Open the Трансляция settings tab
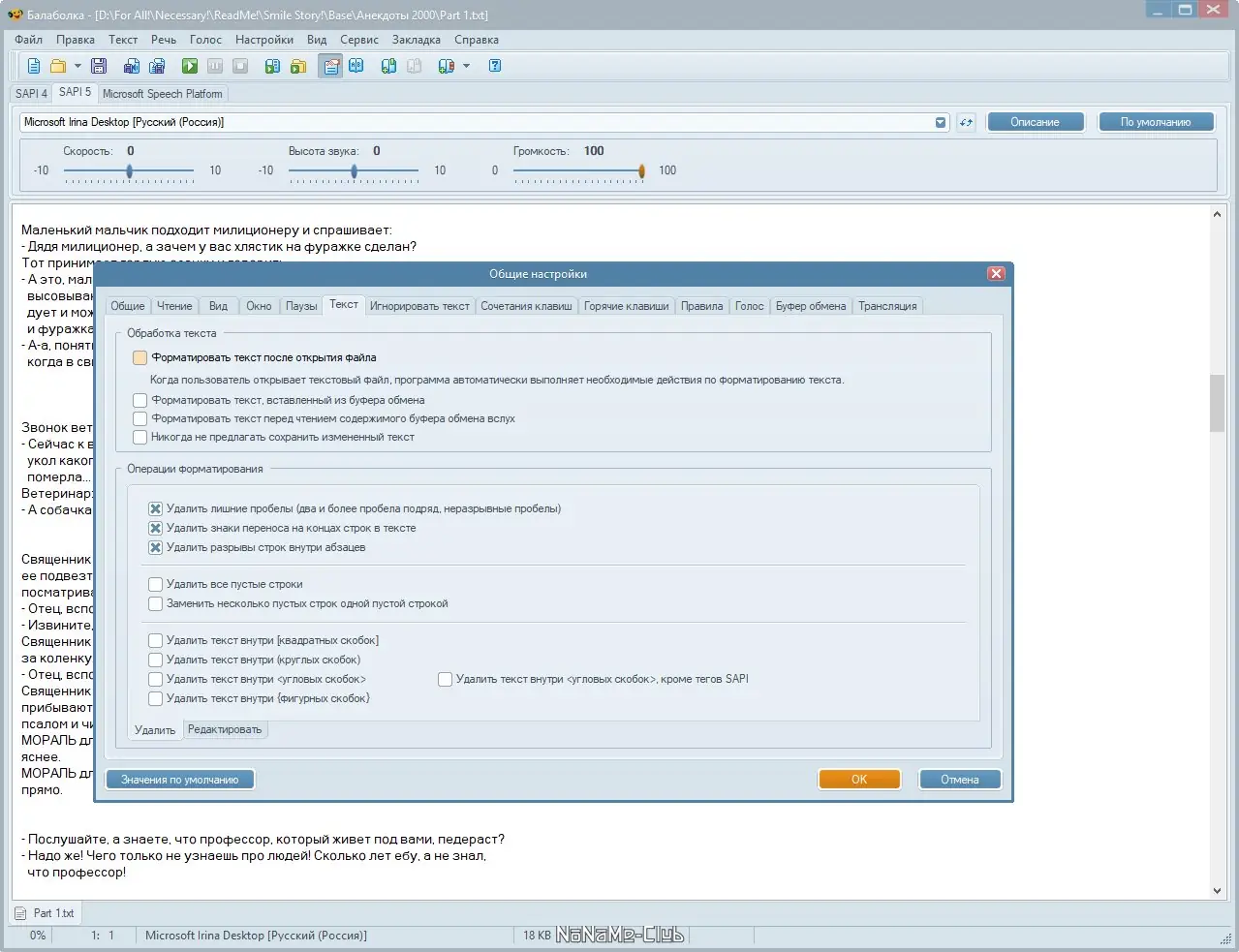Screen dimensions: 1239x952 [x=887, y=306]
